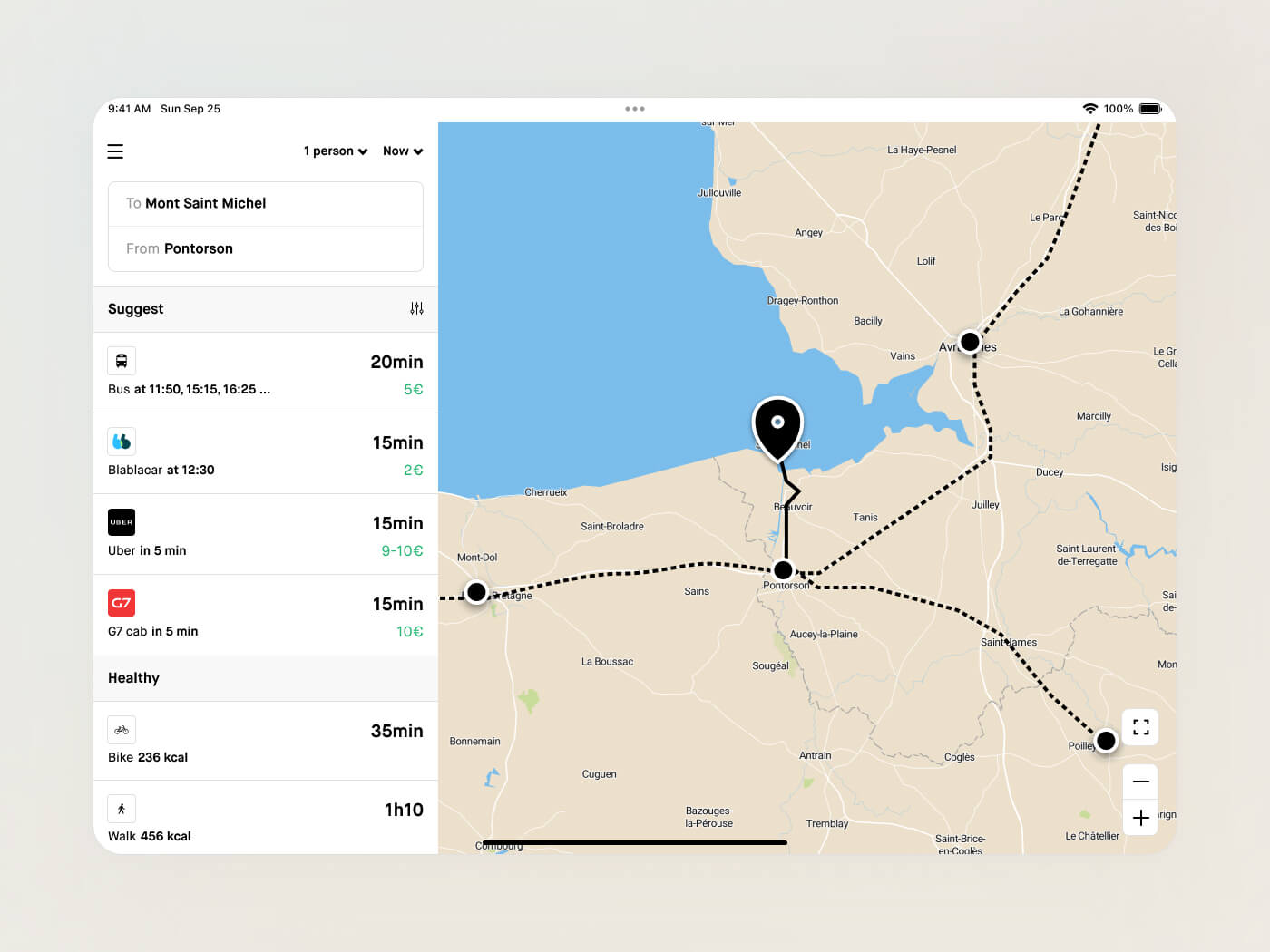Viewport: 1270px width, 952px height.
Task: Open the hamburger menu
Action: [115, 151]
